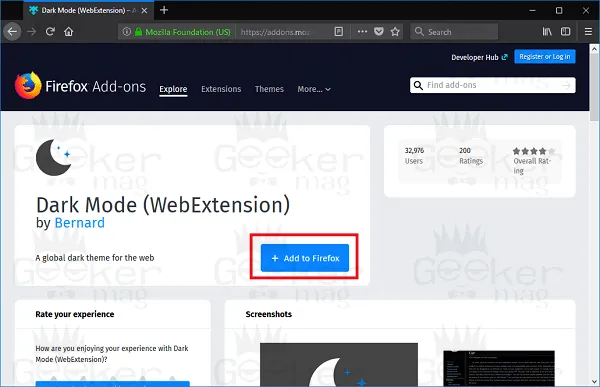The image size is (600, 387).
Task: Open page actions three-dot menu
Action: point(362,32)
